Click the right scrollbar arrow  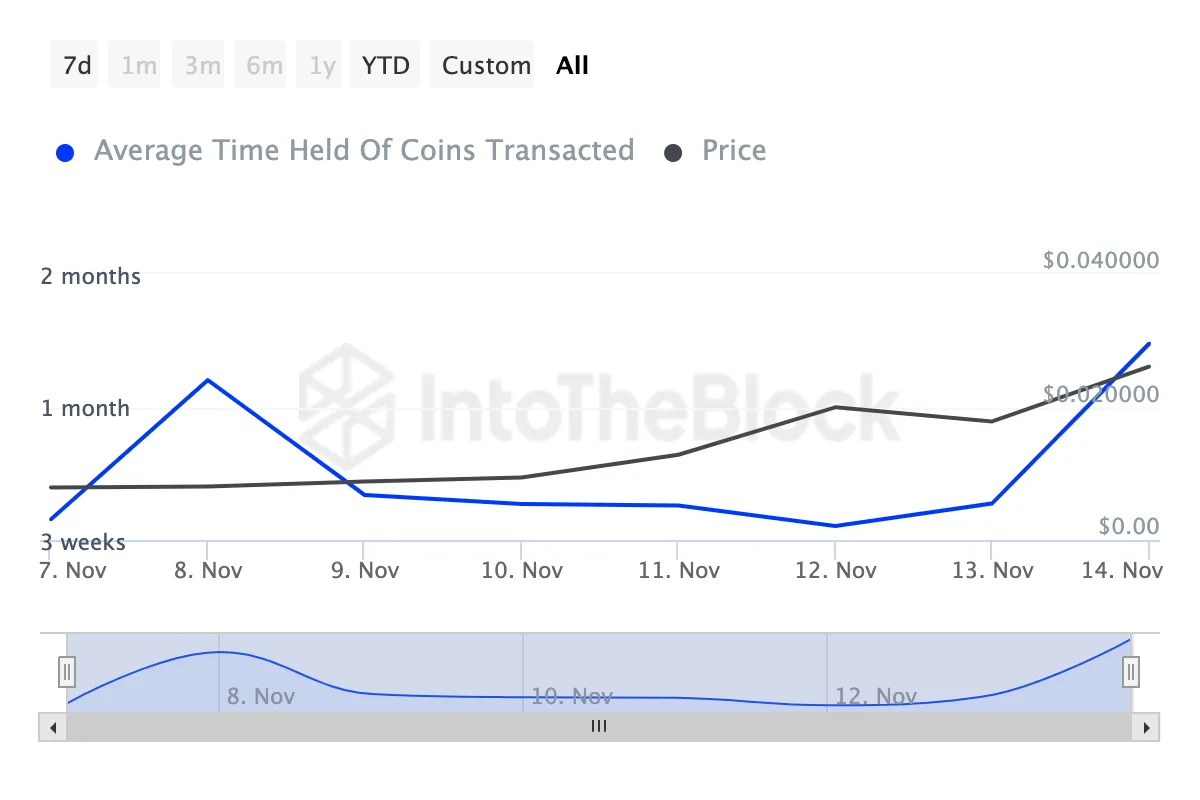(1146, 727)
